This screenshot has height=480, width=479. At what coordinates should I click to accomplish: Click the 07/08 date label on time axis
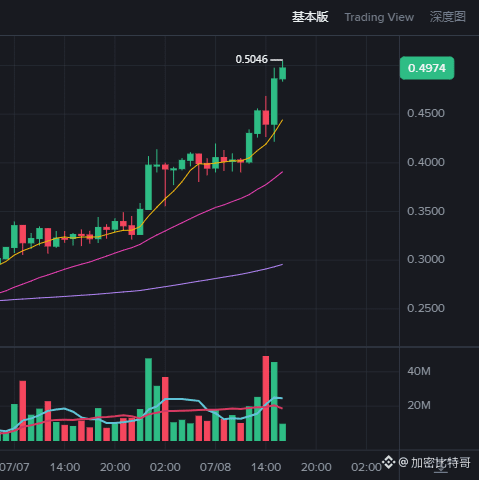(x=215, y=467)
